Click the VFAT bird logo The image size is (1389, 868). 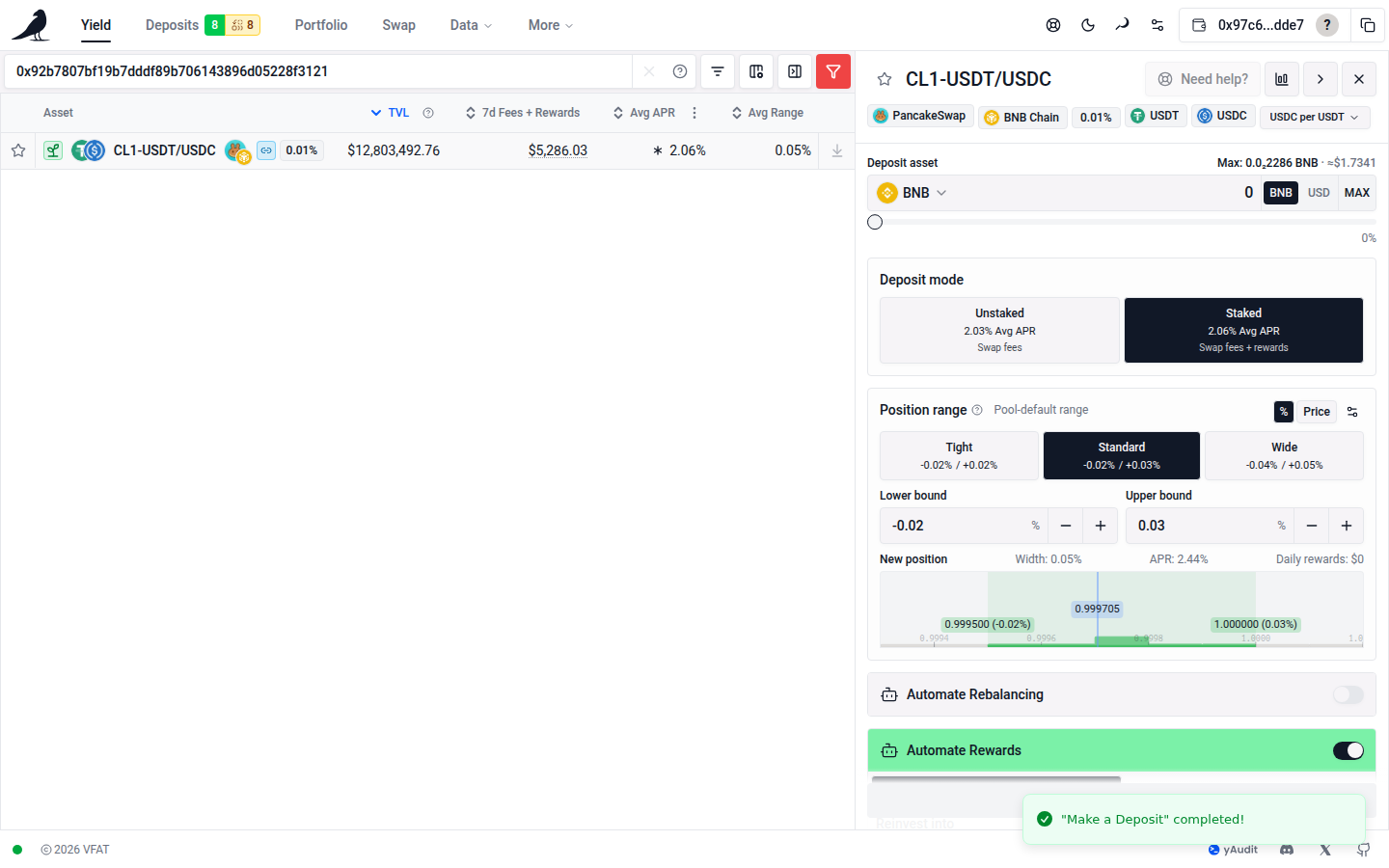coord(31,25)
